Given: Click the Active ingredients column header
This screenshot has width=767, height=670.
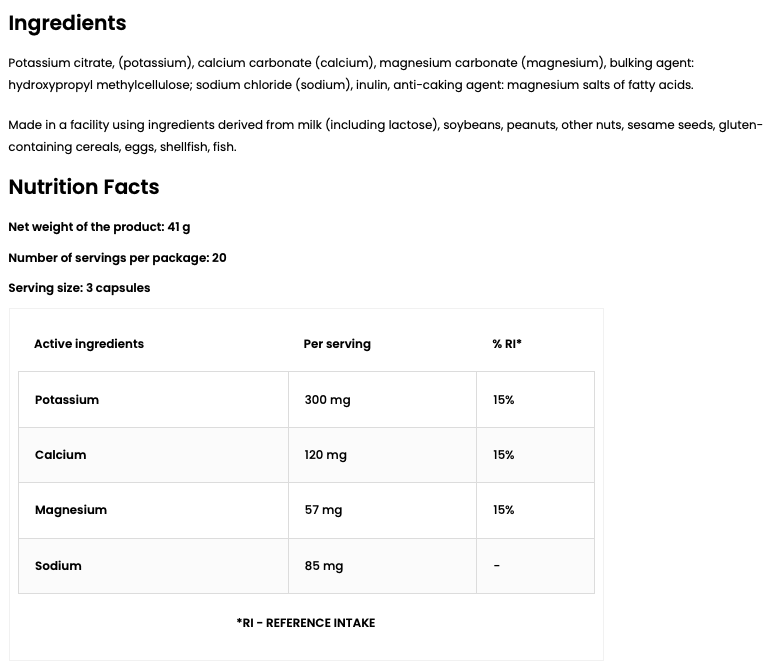Looking at the screenshot, I should tap(89, 344).
